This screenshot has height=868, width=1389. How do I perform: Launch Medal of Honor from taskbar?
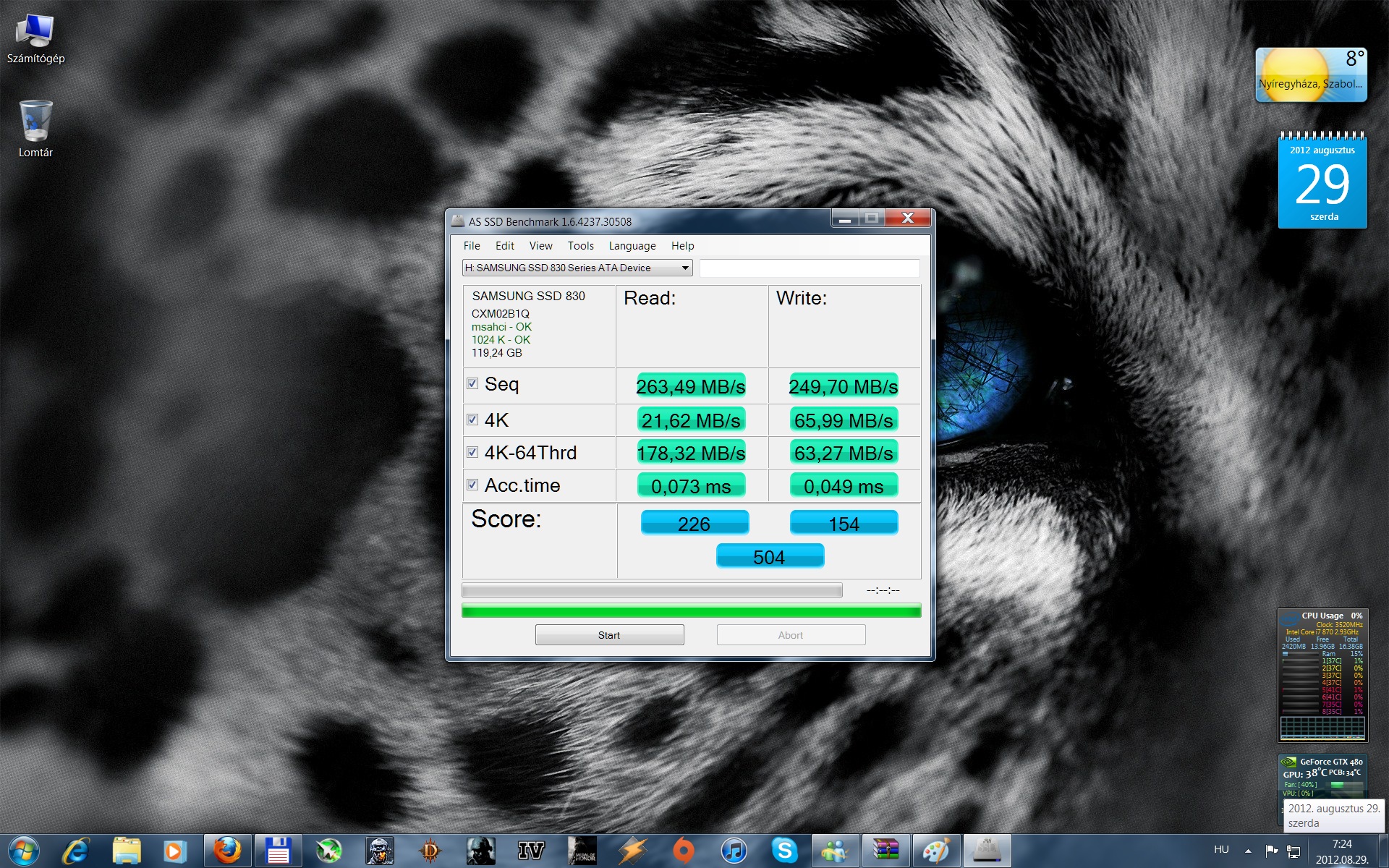[582, 851]
